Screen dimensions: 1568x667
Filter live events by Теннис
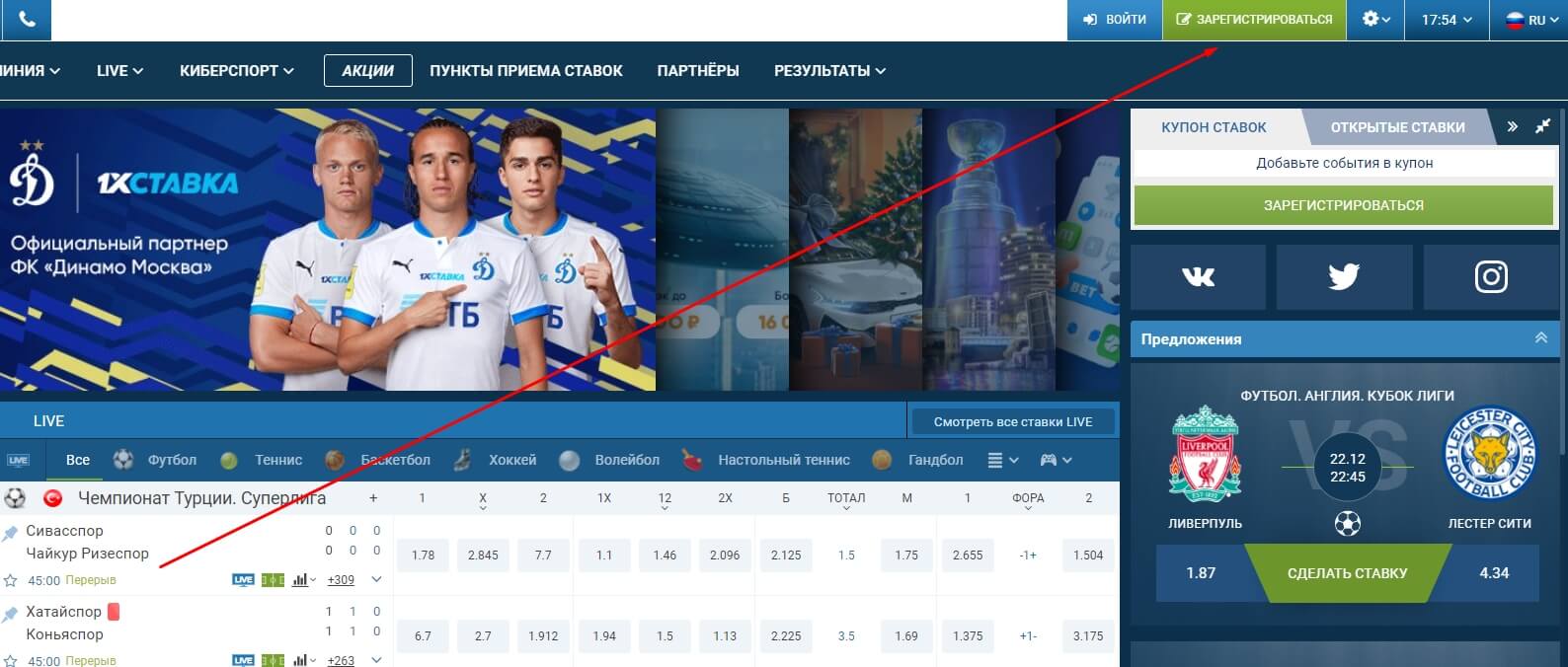tap(262, 460)
